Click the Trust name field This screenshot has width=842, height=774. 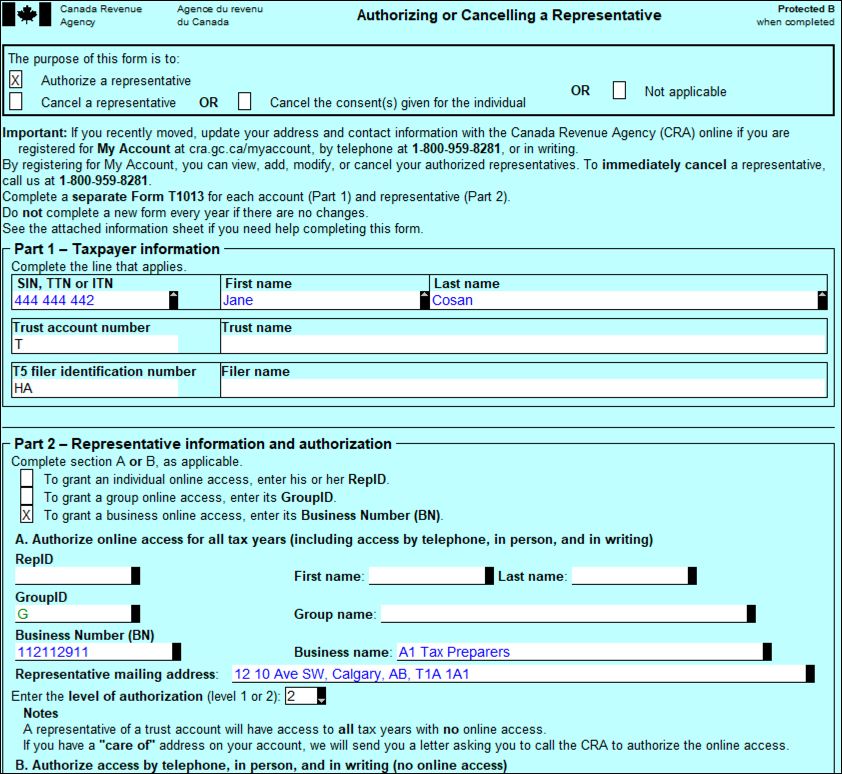coord(524,344)
